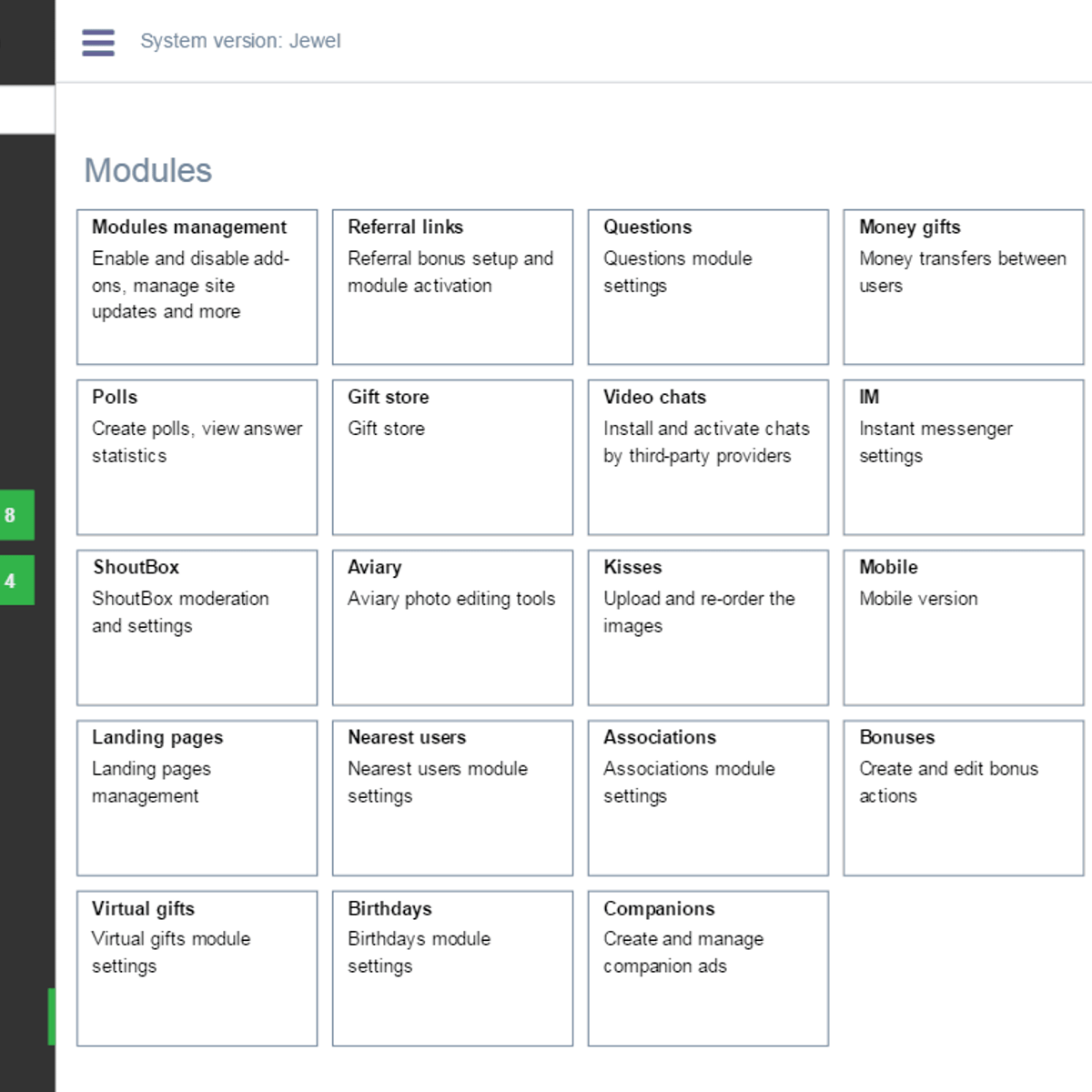Open Referral links module

pyautogui.click(x=453, y=288)
